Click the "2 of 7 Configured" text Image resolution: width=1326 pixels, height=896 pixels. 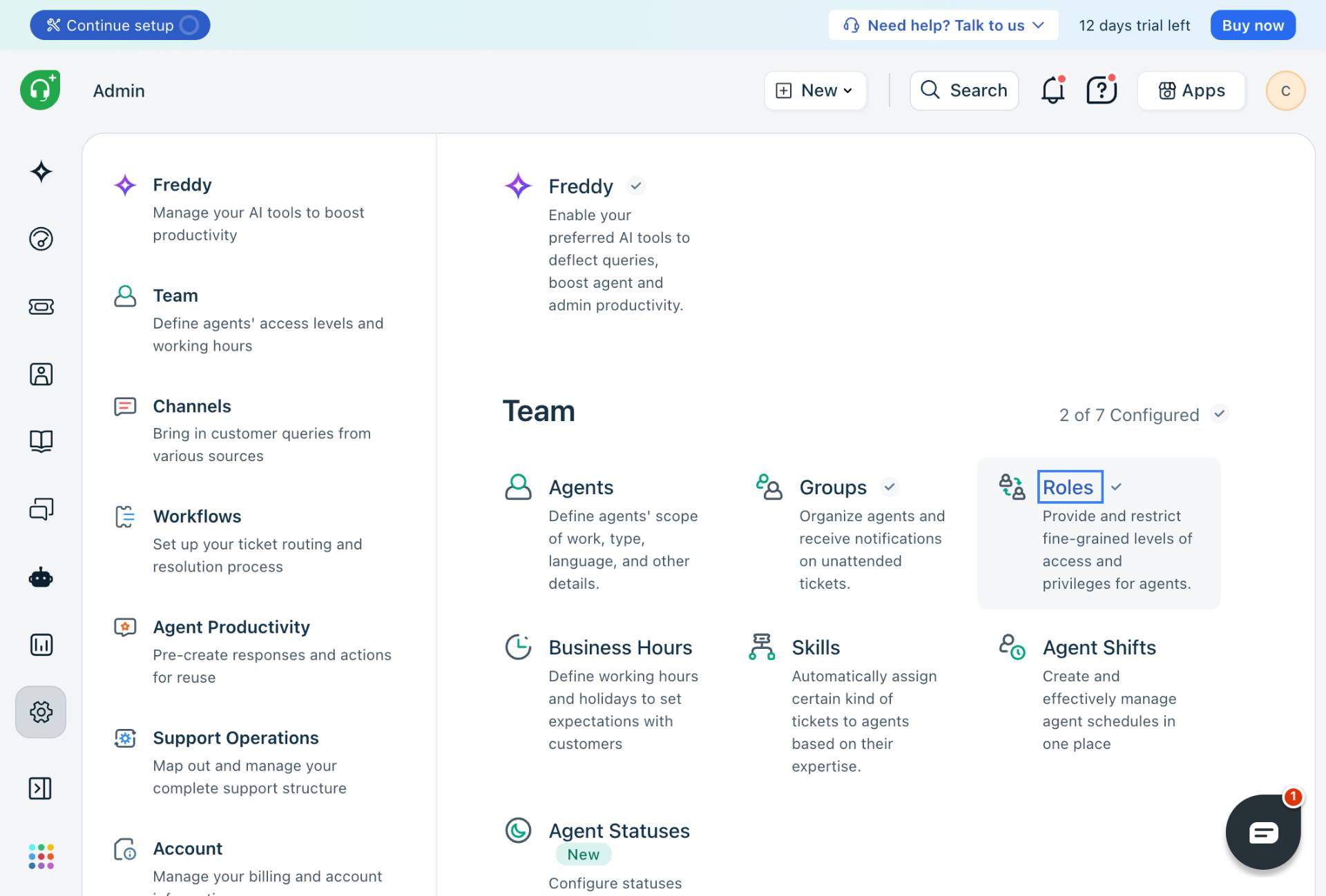[1129, 415]
